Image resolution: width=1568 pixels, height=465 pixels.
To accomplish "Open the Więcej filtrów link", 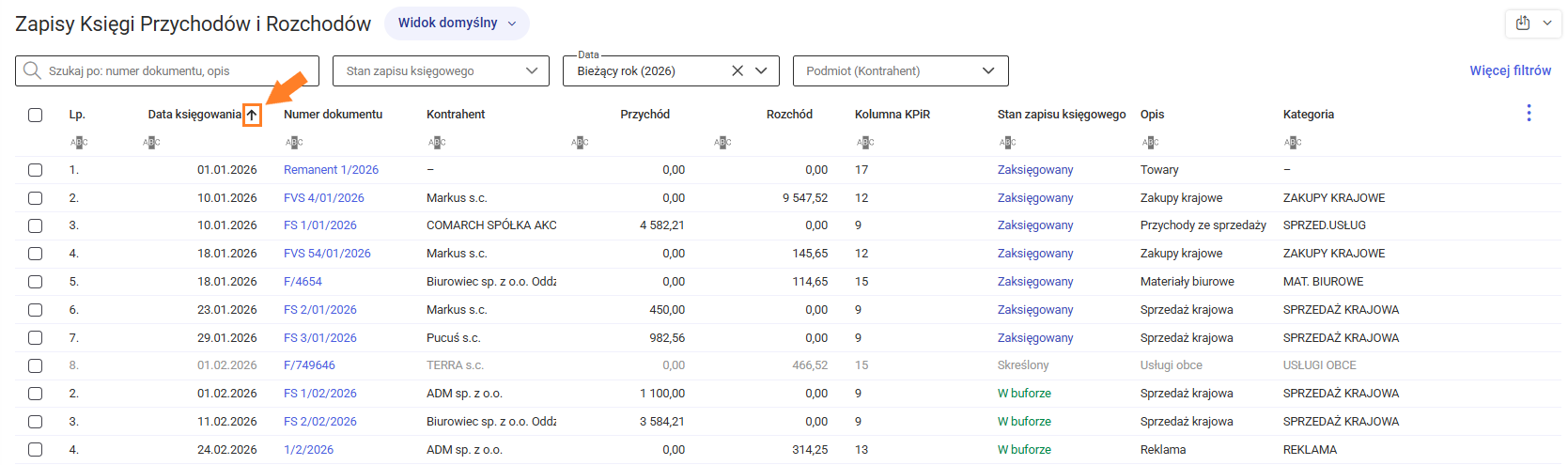I will (1510, 70).
